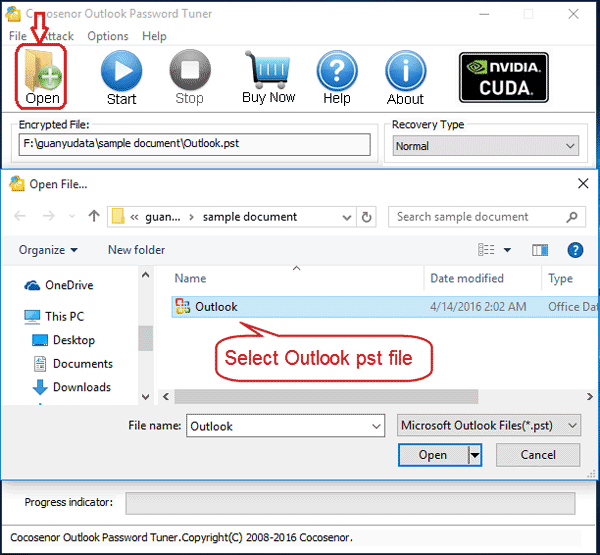The image size is (600, 555).
Task: Click the navigation pane vertical scrollbar thumb
Action: (x=145, y=338)
